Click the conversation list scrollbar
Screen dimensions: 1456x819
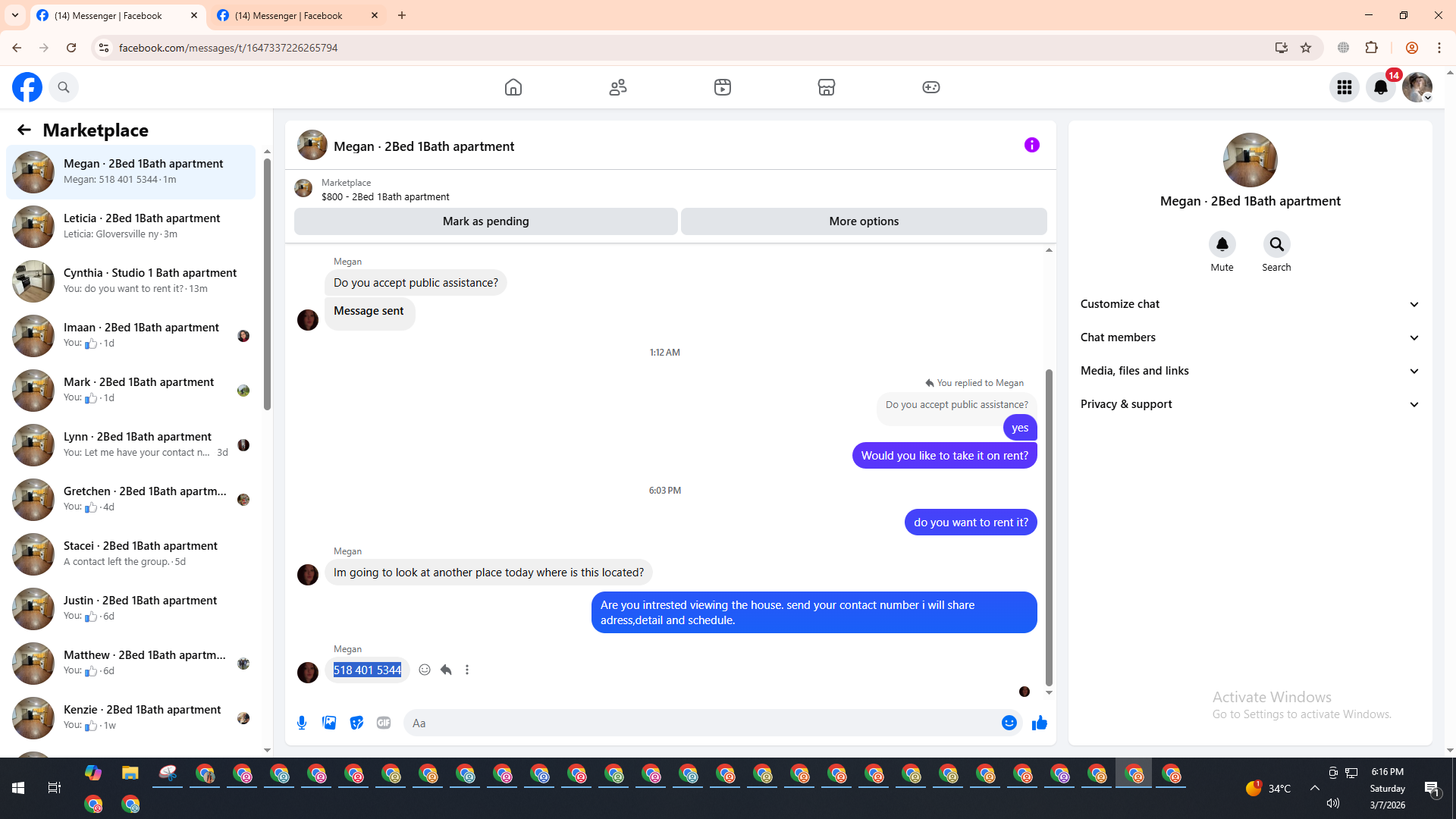[267, 284]
